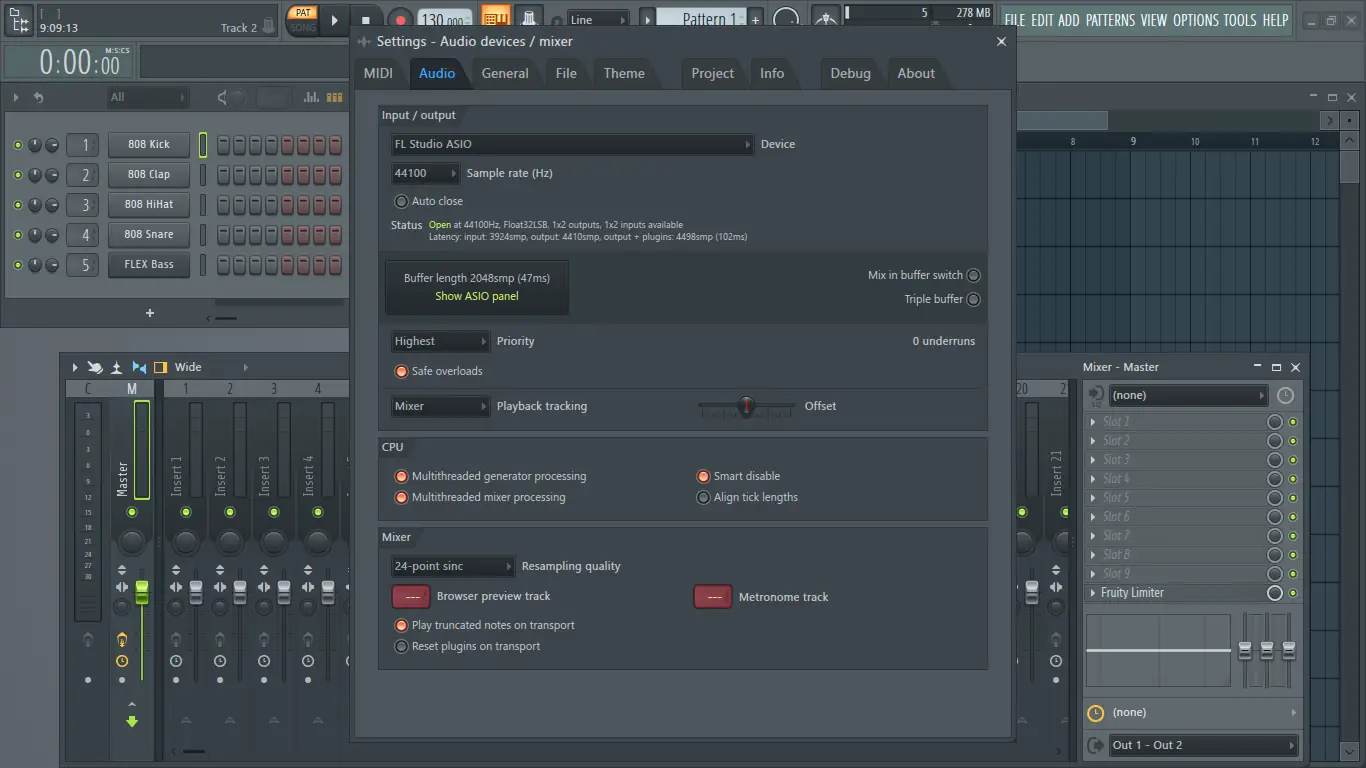
Task: Toggle Auto close in audio settings
Action: (401, 200)
